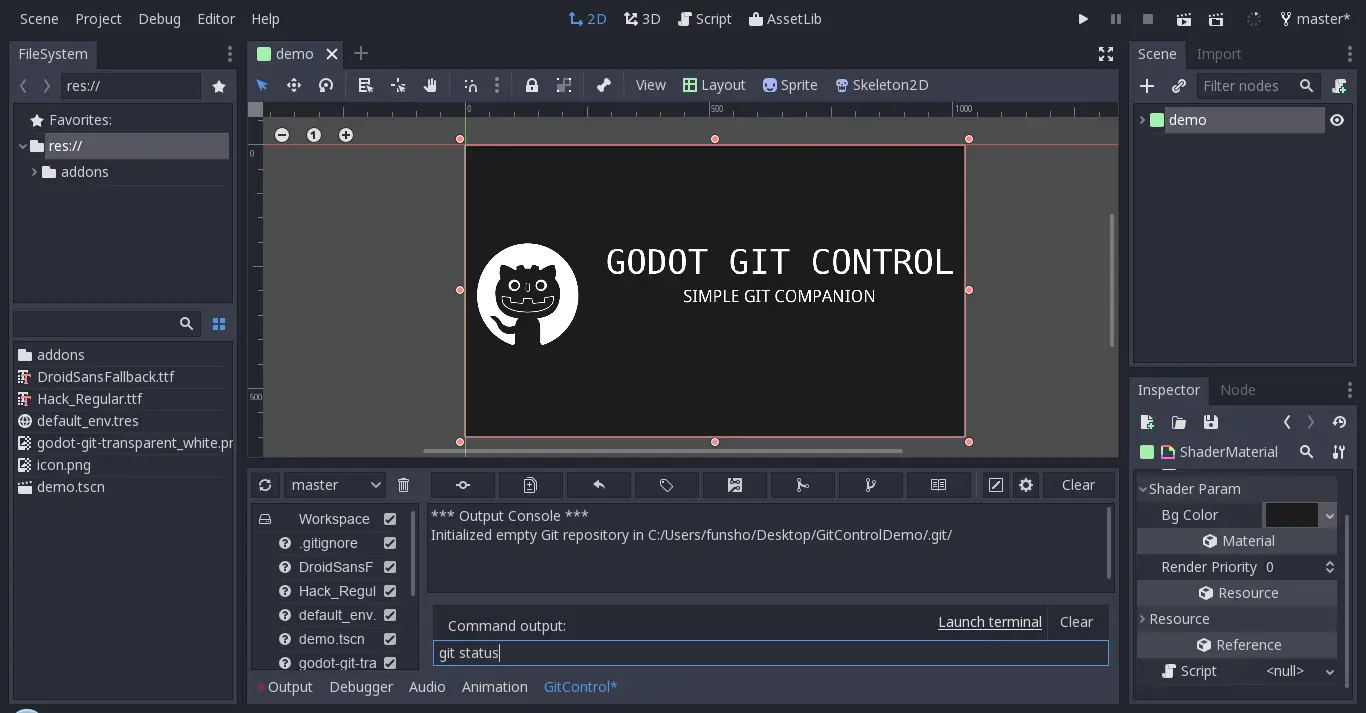
Task: Open the Script null dropdown
Action: 1300,671
